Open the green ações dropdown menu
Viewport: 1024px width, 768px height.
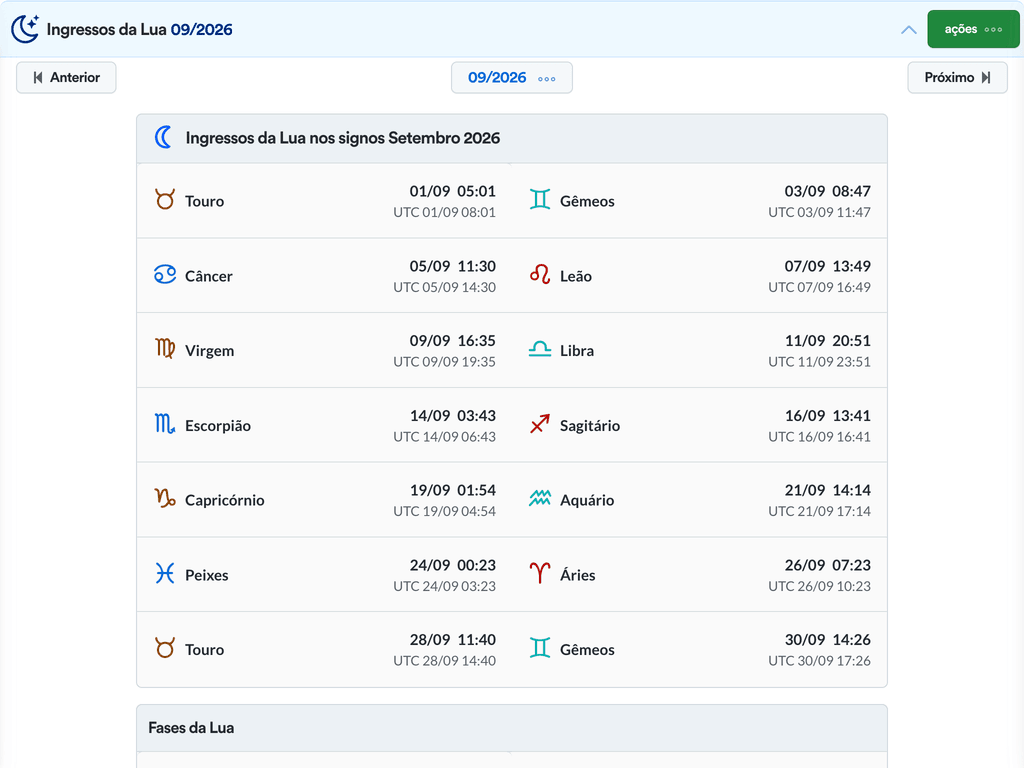click(973, 29)
